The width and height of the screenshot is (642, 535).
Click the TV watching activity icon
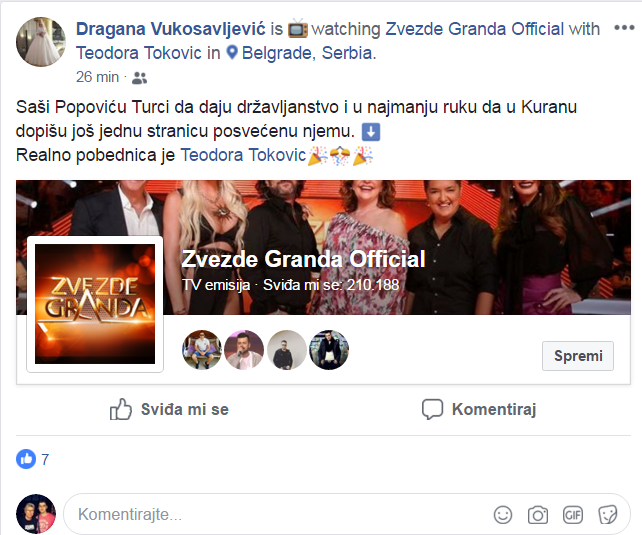tap(298, 29)
